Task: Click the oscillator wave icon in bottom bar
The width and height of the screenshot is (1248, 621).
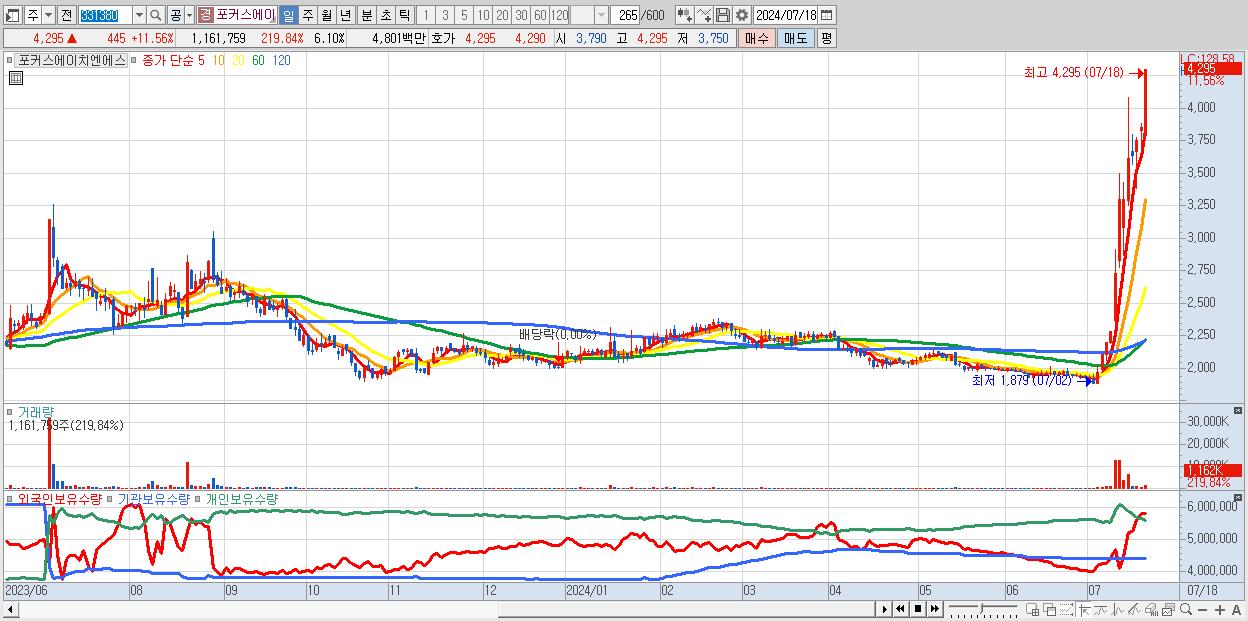Action: [x=1118, y=609]
